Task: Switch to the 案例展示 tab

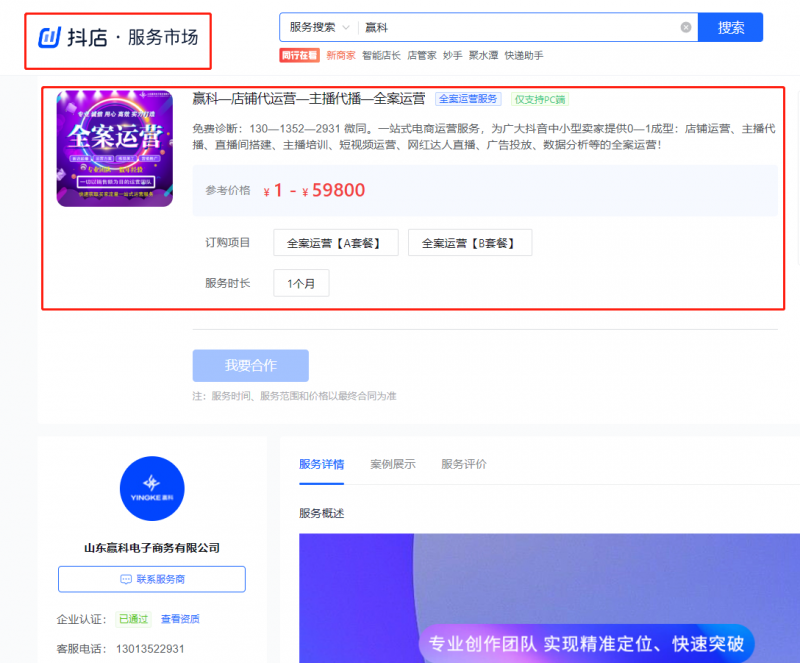Action: tap(393, 464)
